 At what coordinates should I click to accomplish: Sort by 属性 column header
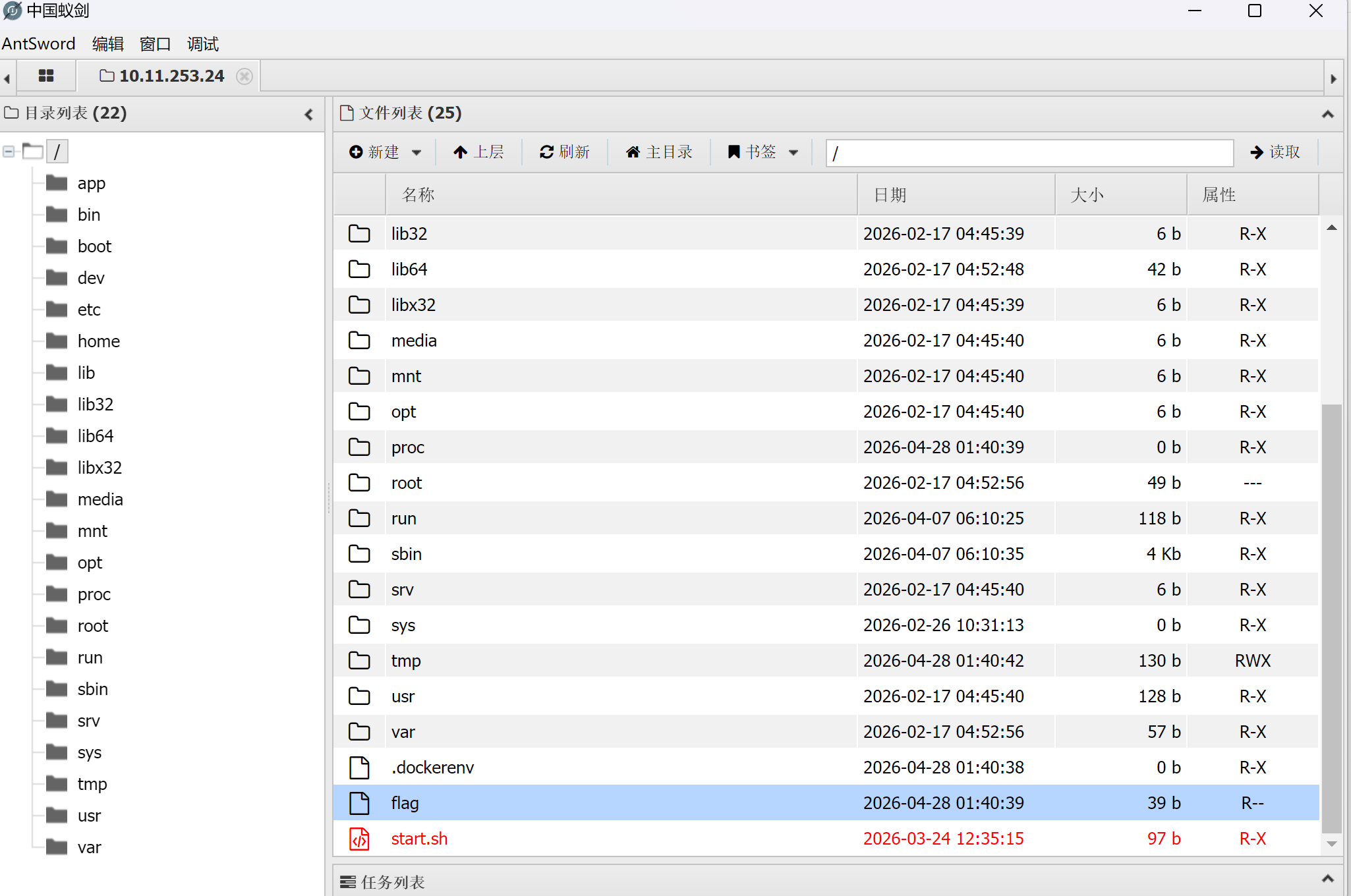pos(1253,195)
